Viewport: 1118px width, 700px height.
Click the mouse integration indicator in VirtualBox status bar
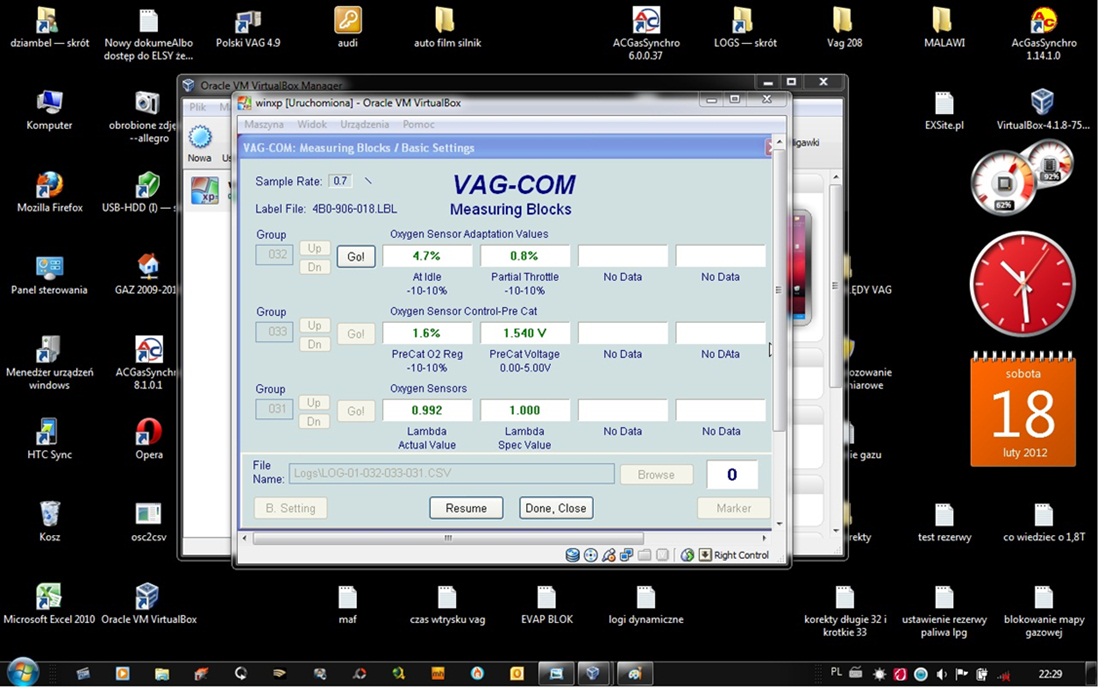(x=687, y=555)
